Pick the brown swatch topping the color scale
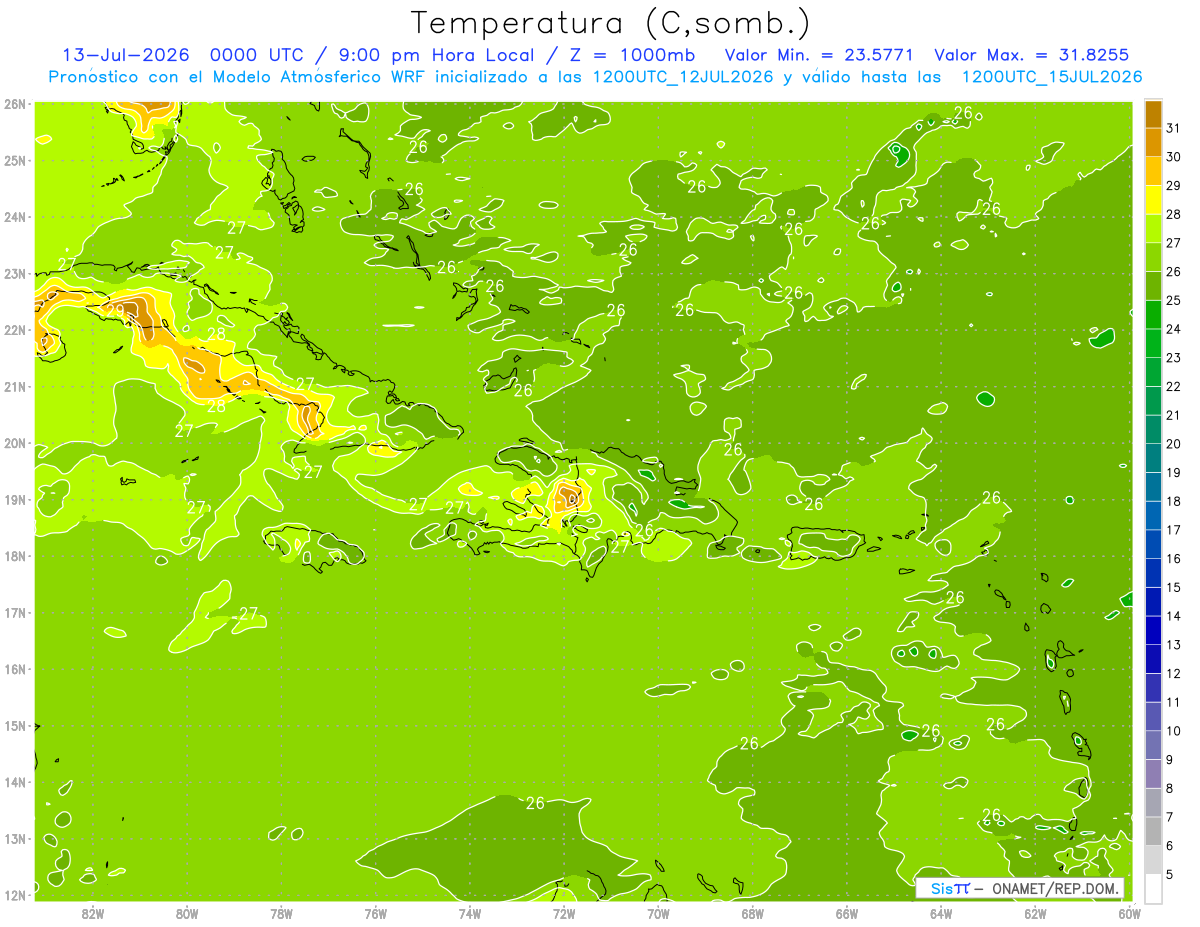The height and width of the screenshot is (927, 1200). 1153,114
